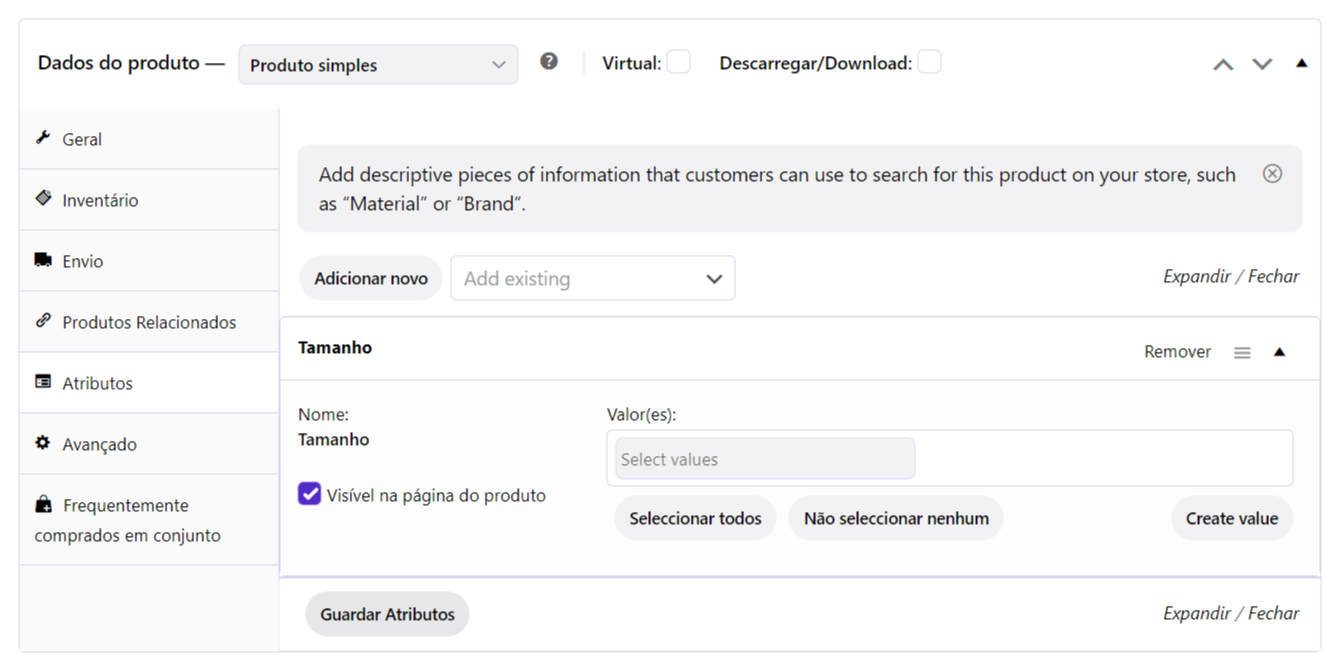Open the Produtos Relacionados tab
Viewport: 1339px width, 669px height.
(x=149, y=322)
